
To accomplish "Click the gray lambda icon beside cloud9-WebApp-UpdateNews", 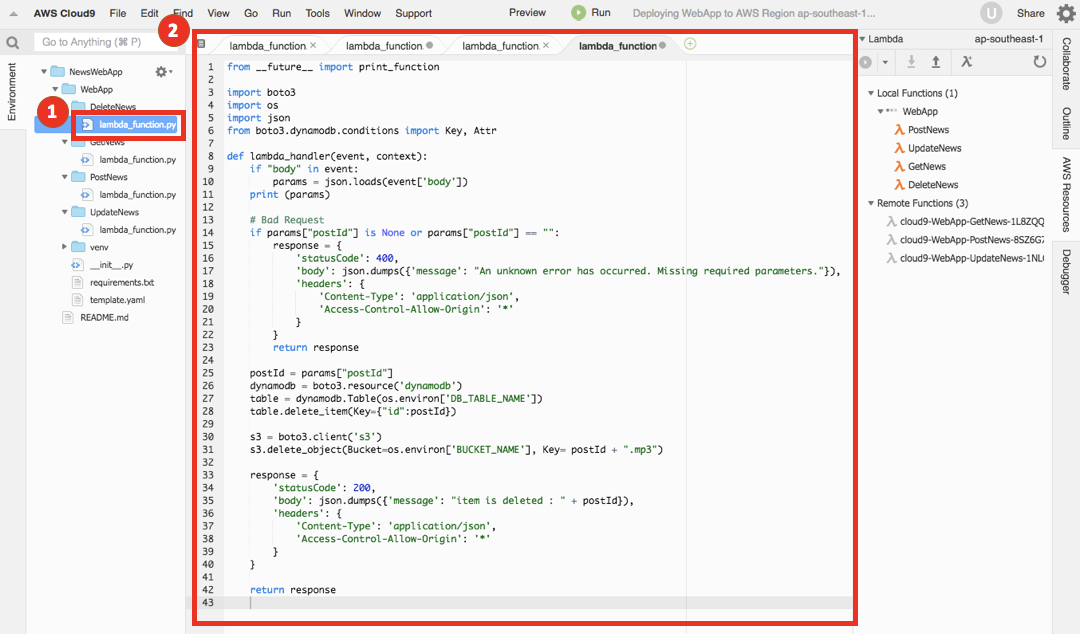I will (891, 258).
